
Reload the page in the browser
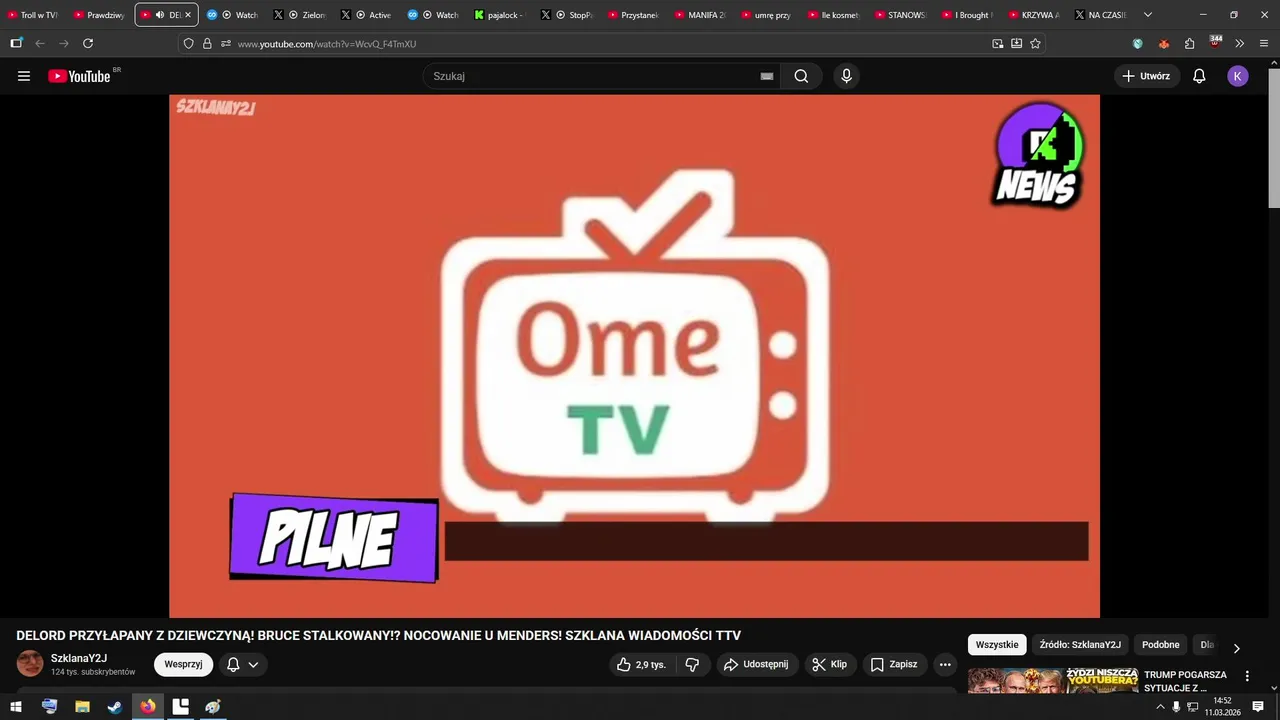pyautogui.click(x=88, y=43)
